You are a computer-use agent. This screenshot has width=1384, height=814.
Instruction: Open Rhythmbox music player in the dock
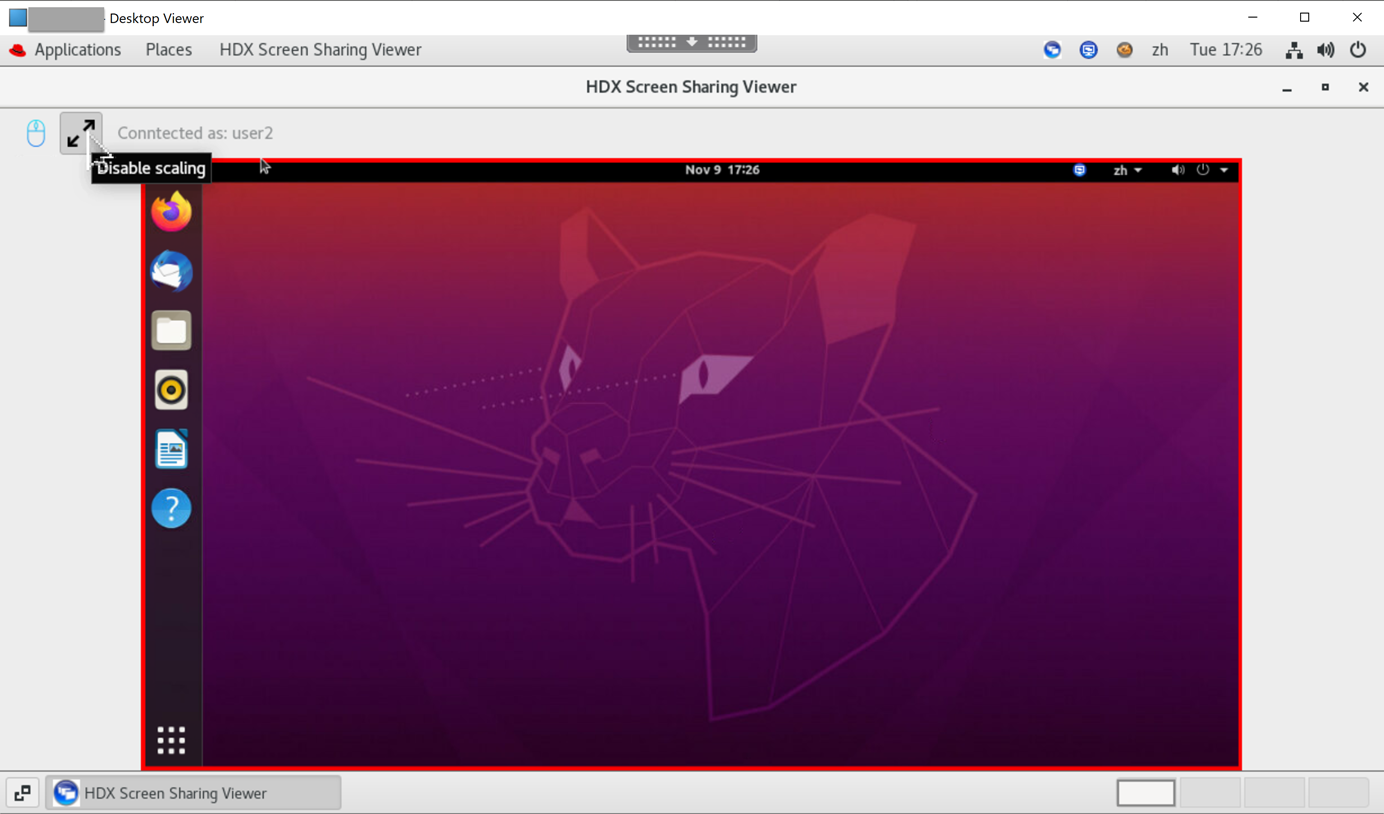(171, 390)
